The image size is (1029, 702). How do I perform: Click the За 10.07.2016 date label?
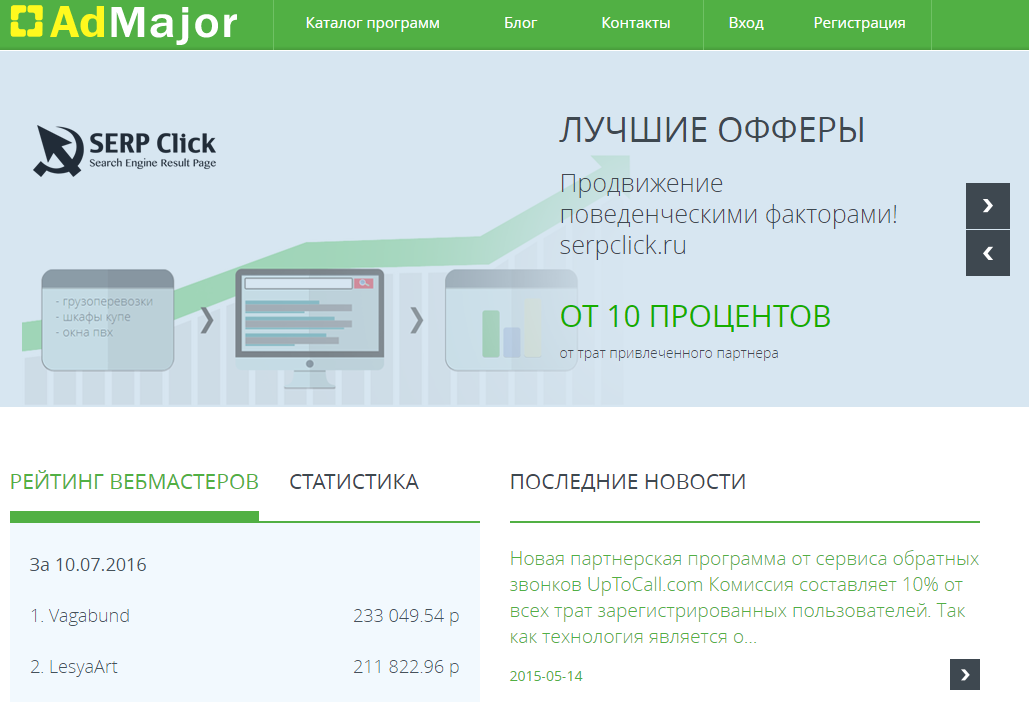tap(88, 564)
